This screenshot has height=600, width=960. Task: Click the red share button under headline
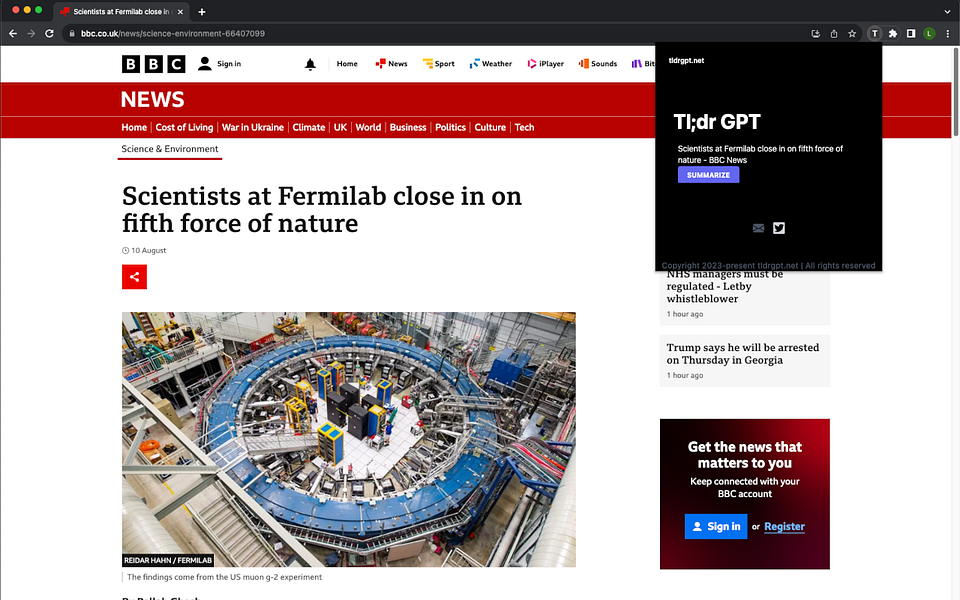134,277
